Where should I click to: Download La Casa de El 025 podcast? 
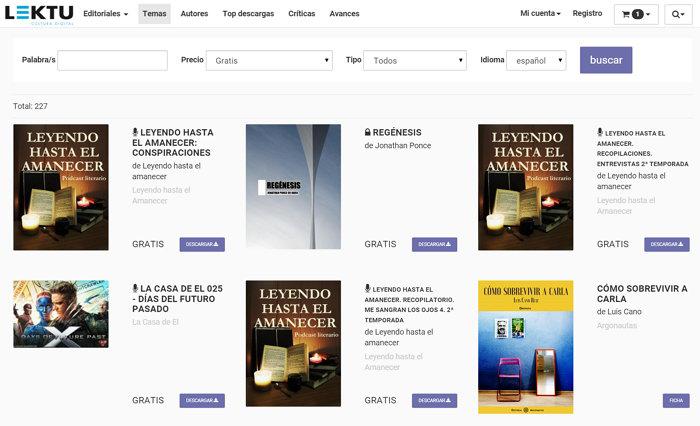[x=202, y=400]
